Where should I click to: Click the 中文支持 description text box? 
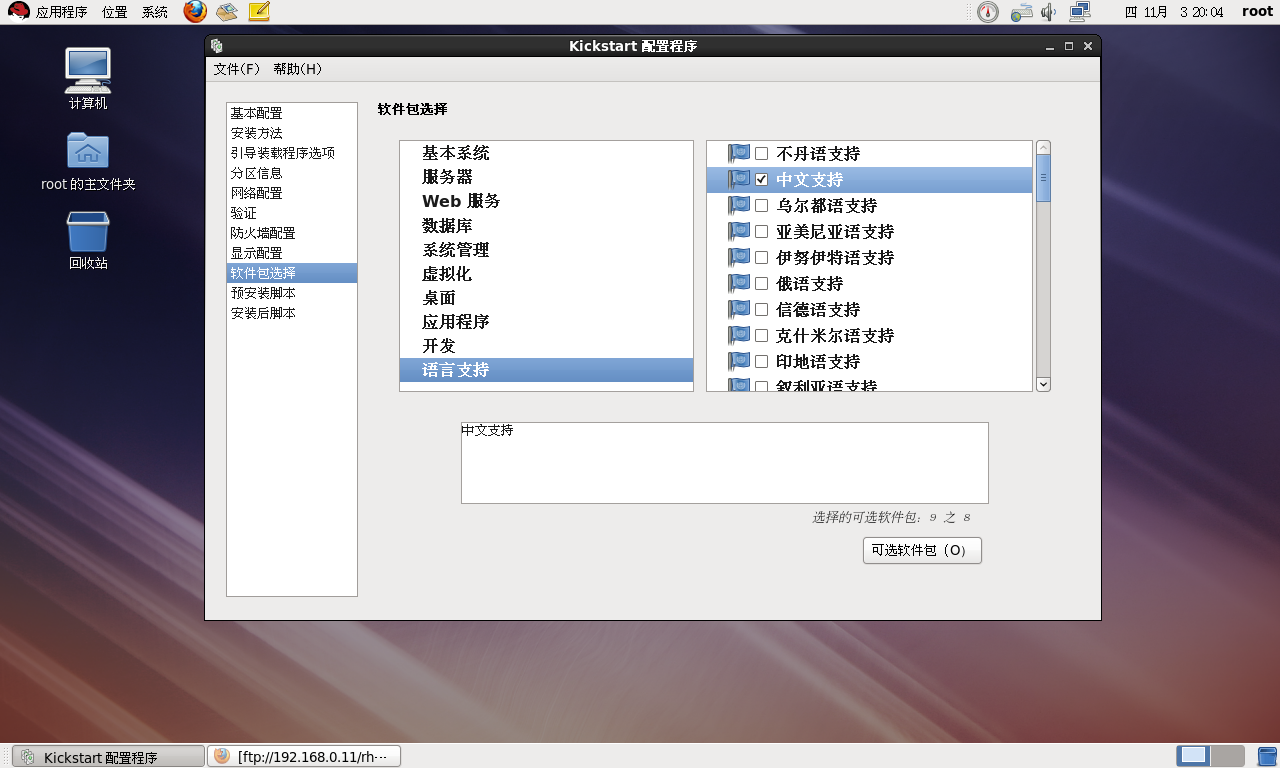724,462
